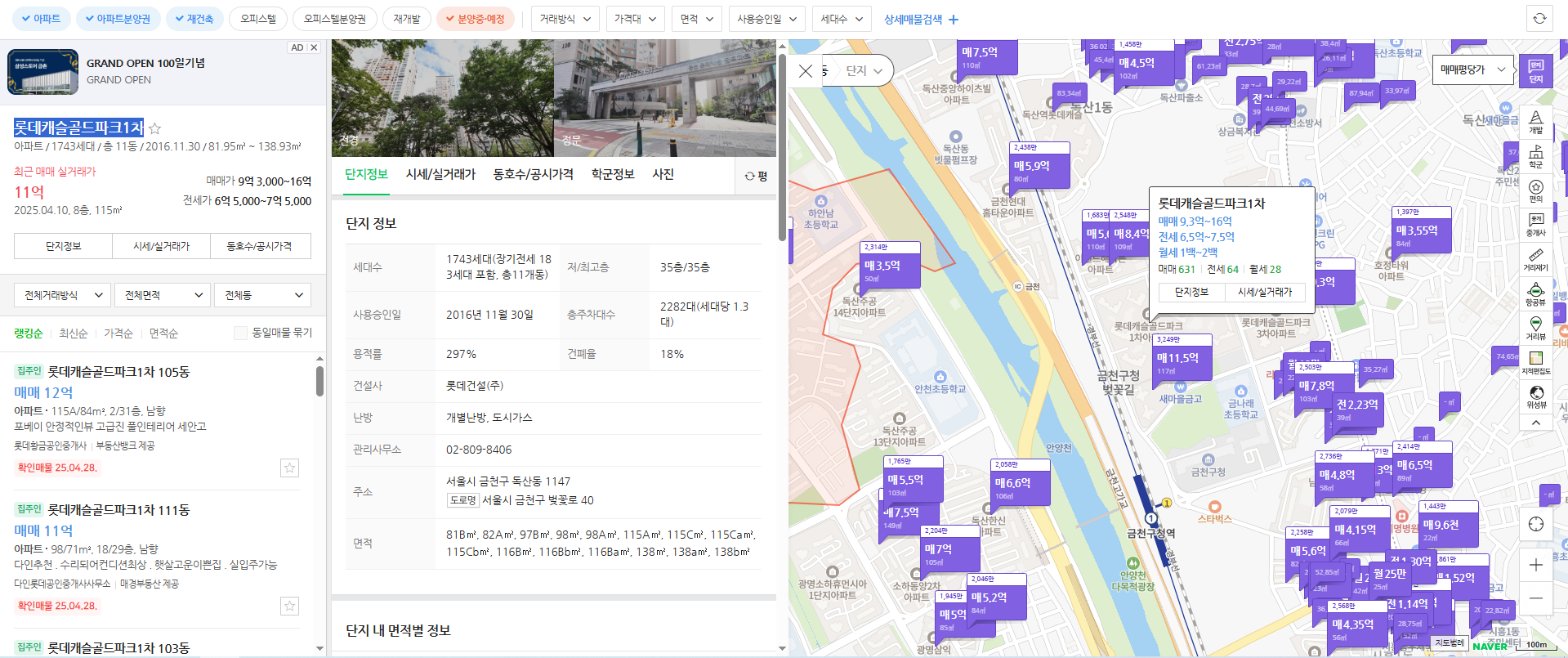Toggle the 분양중·예정 filter chip

[x=476, y=19]
